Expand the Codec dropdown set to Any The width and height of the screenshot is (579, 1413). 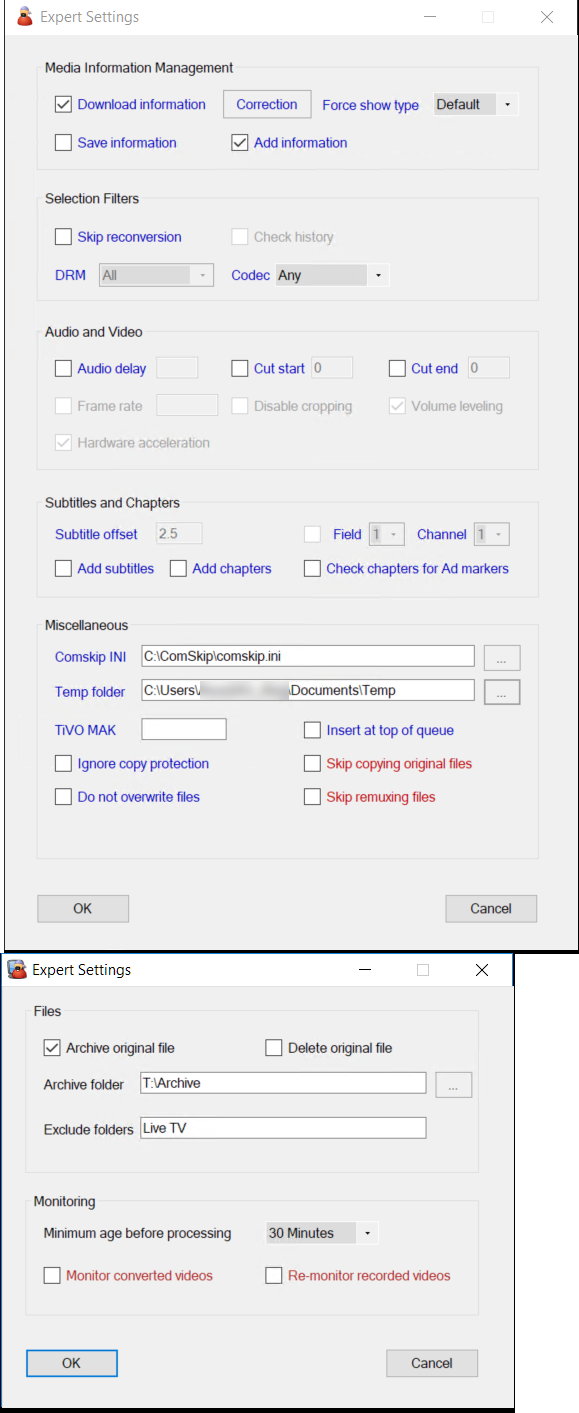(x=332, y=275)
